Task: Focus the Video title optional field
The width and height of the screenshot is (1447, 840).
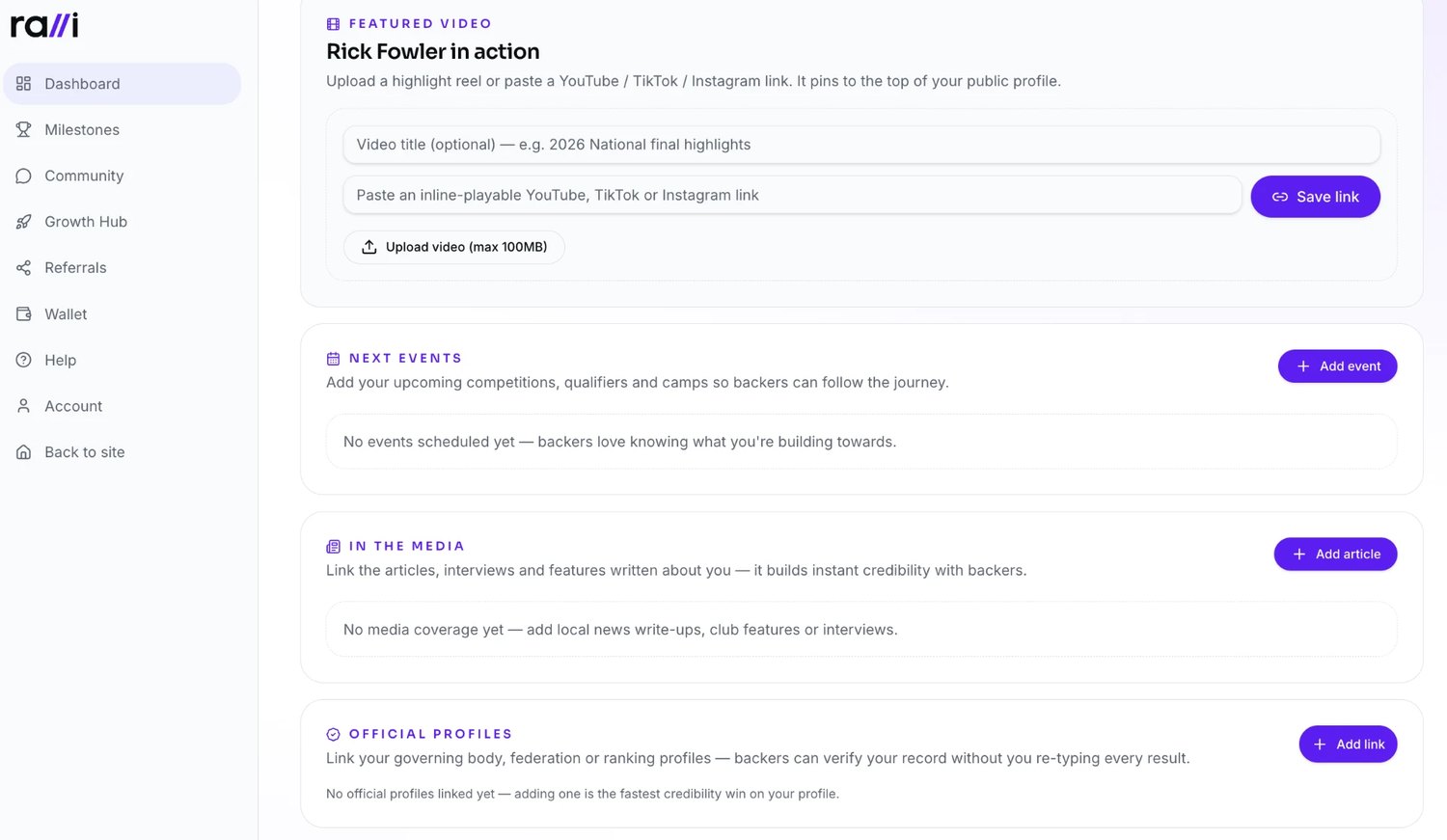Action: (x=861, y=145)
